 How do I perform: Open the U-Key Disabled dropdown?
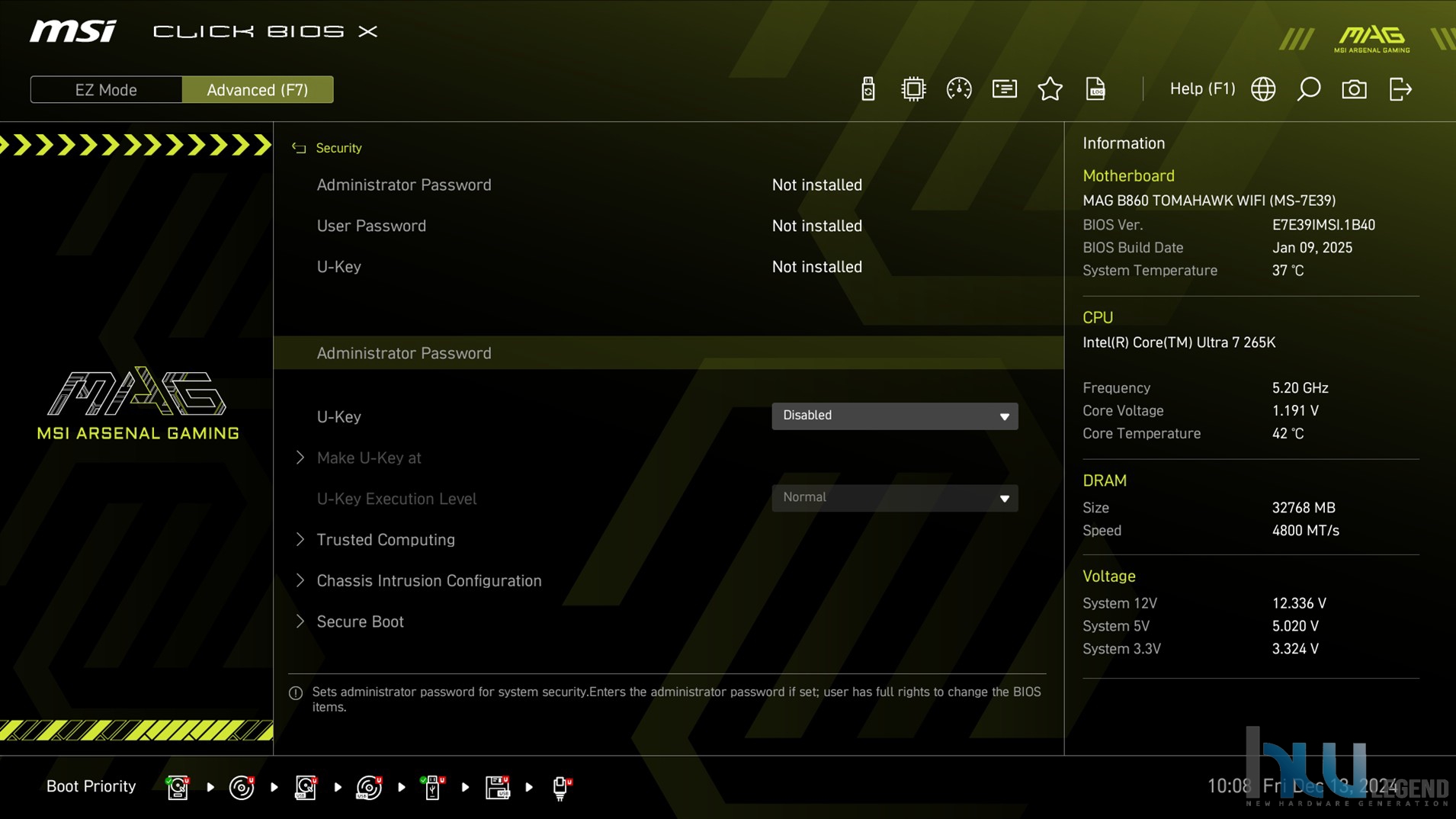pyautogui.click(x=894, y=416)
